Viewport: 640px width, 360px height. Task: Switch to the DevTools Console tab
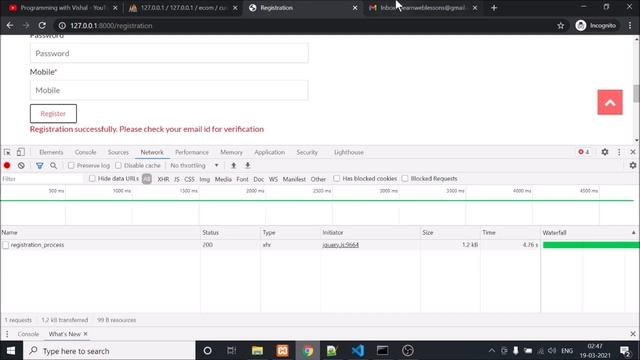coord(85,152)
